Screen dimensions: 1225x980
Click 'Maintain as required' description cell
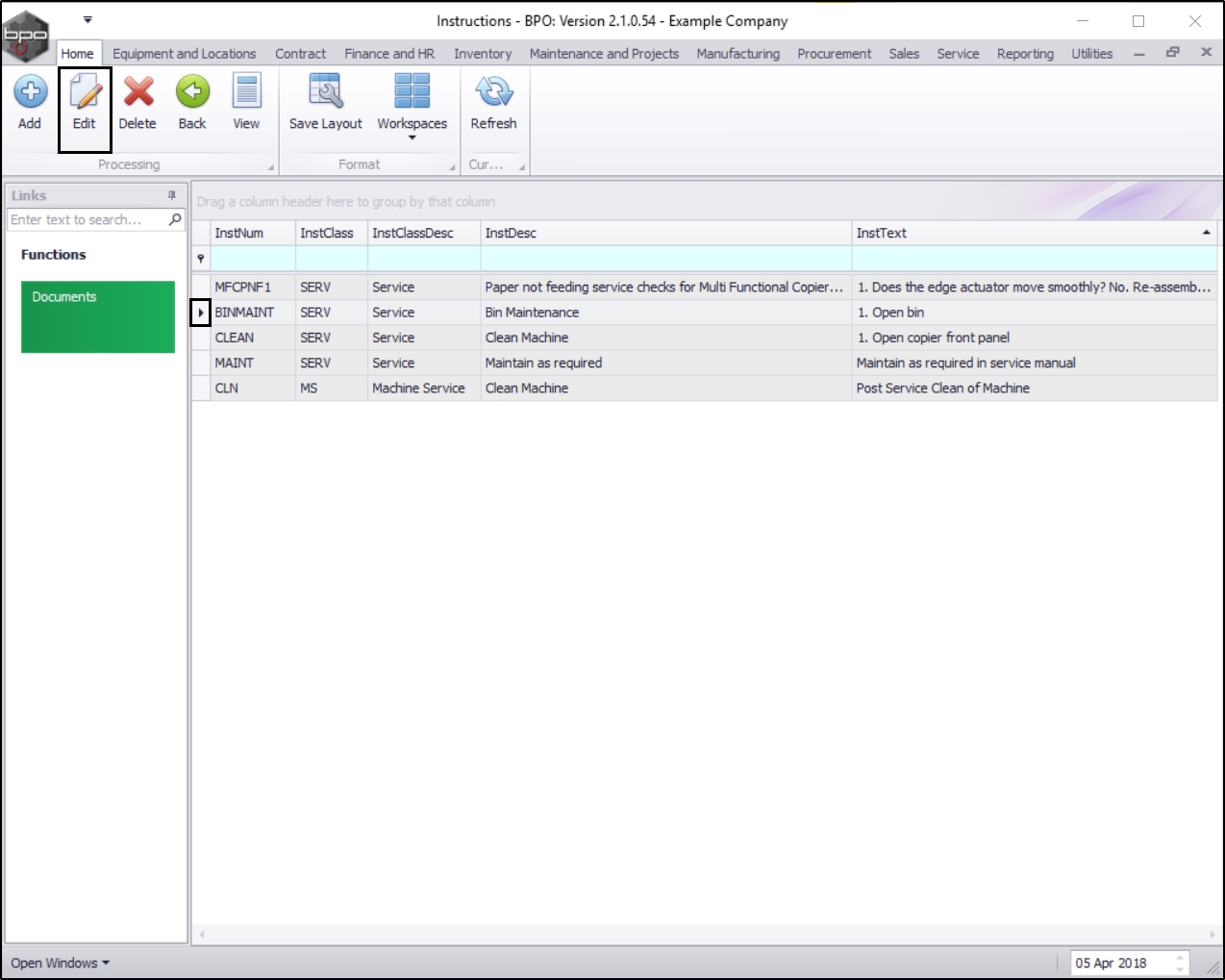(666, 363)
